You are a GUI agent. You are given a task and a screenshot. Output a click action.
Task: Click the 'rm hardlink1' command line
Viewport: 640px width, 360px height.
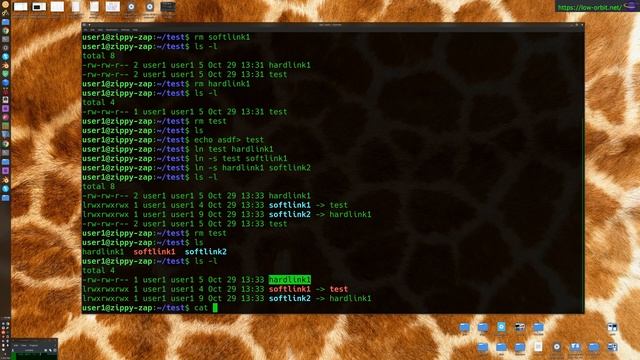click(222, 84)
